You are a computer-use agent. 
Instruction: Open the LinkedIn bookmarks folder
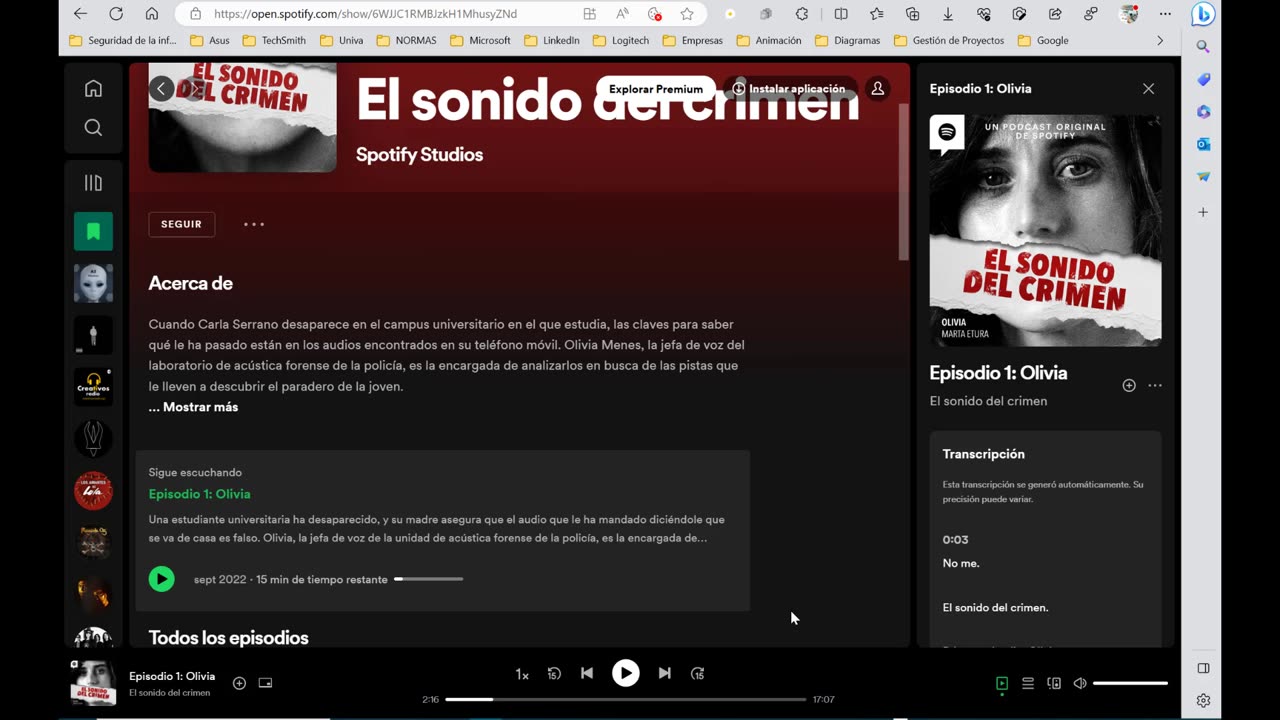click(x=552, y=41)
